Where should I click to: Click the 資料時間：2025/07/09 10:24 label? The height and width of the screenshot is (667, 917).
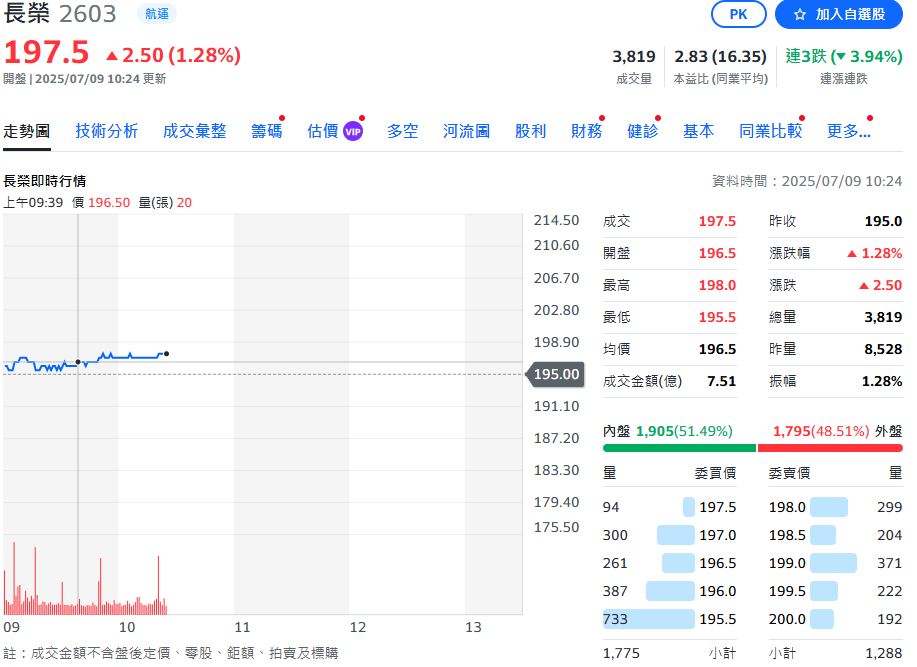[807, 181]
